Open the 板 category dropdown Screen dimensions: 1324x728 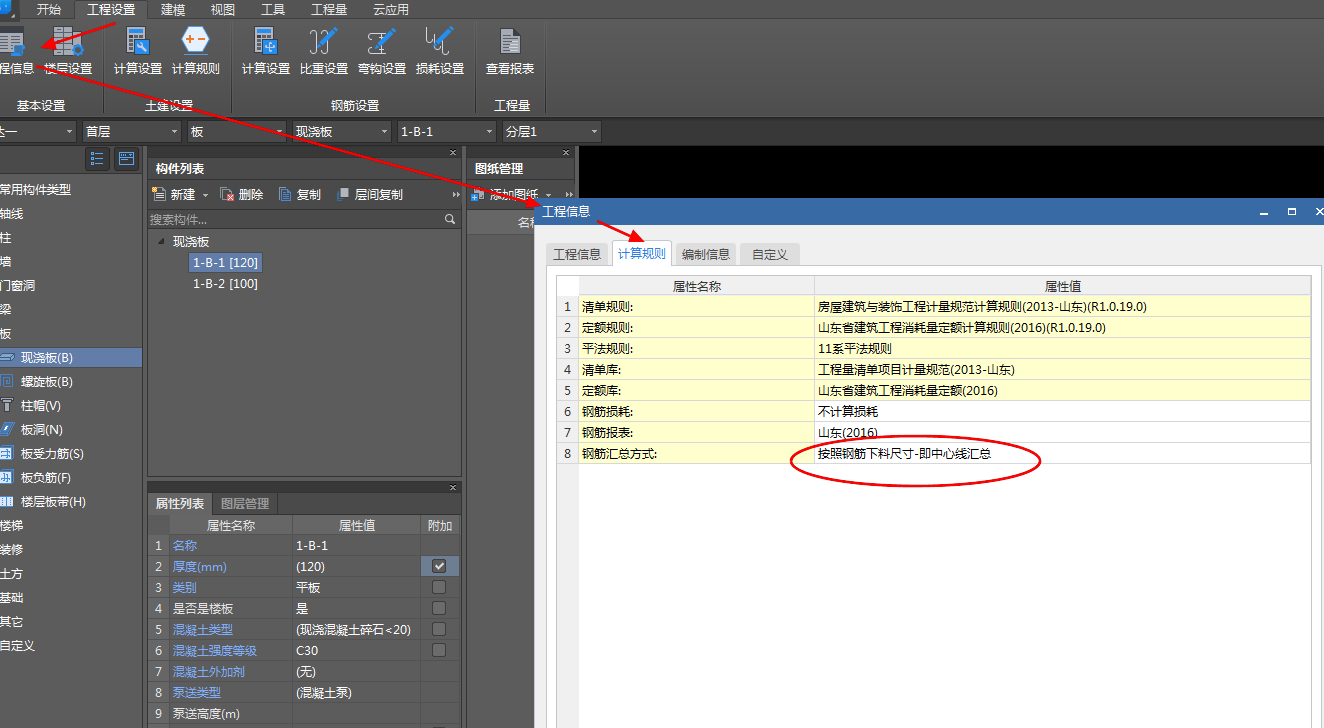(x=237, y=132)
